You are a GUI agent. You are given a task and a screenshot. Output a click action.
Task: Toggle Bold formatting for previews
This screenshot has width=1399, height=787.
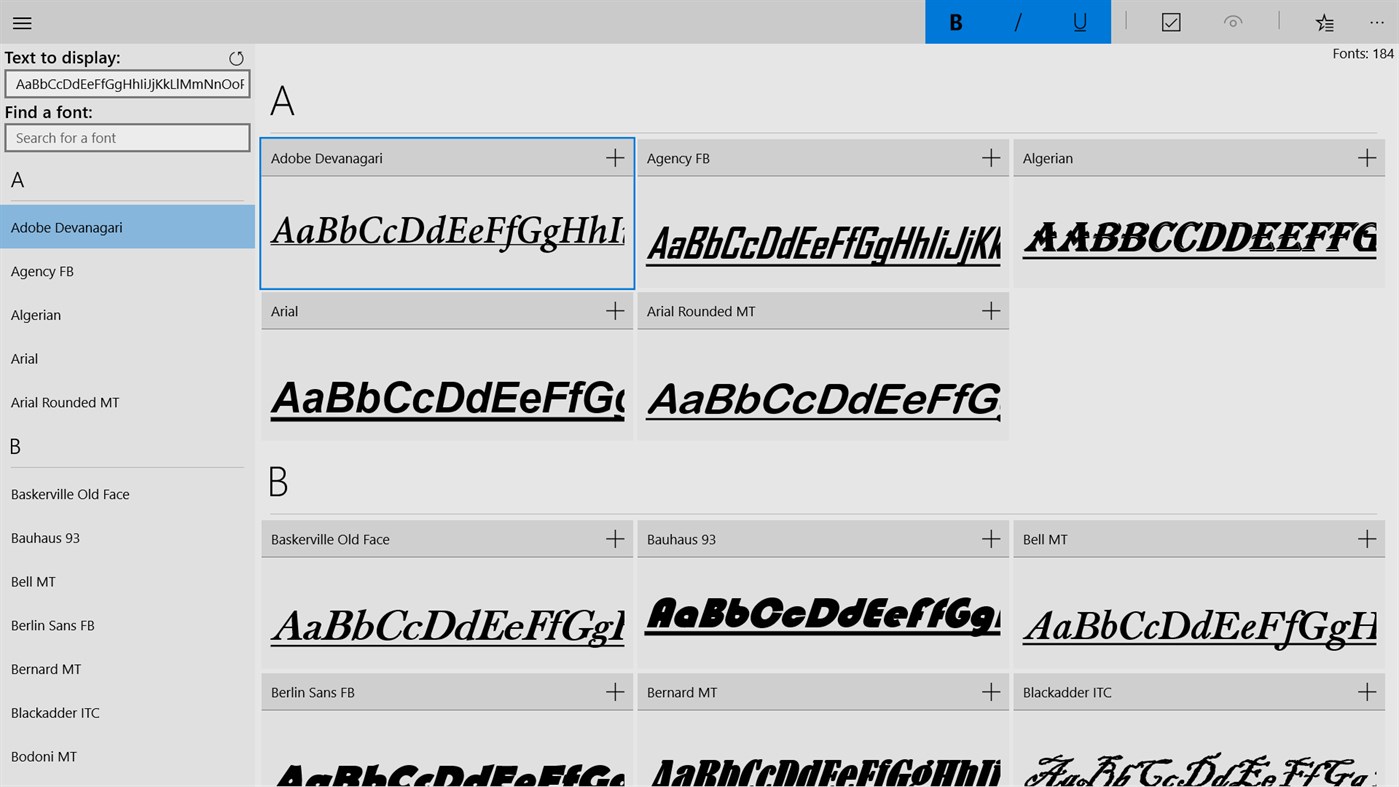(956, 22)
